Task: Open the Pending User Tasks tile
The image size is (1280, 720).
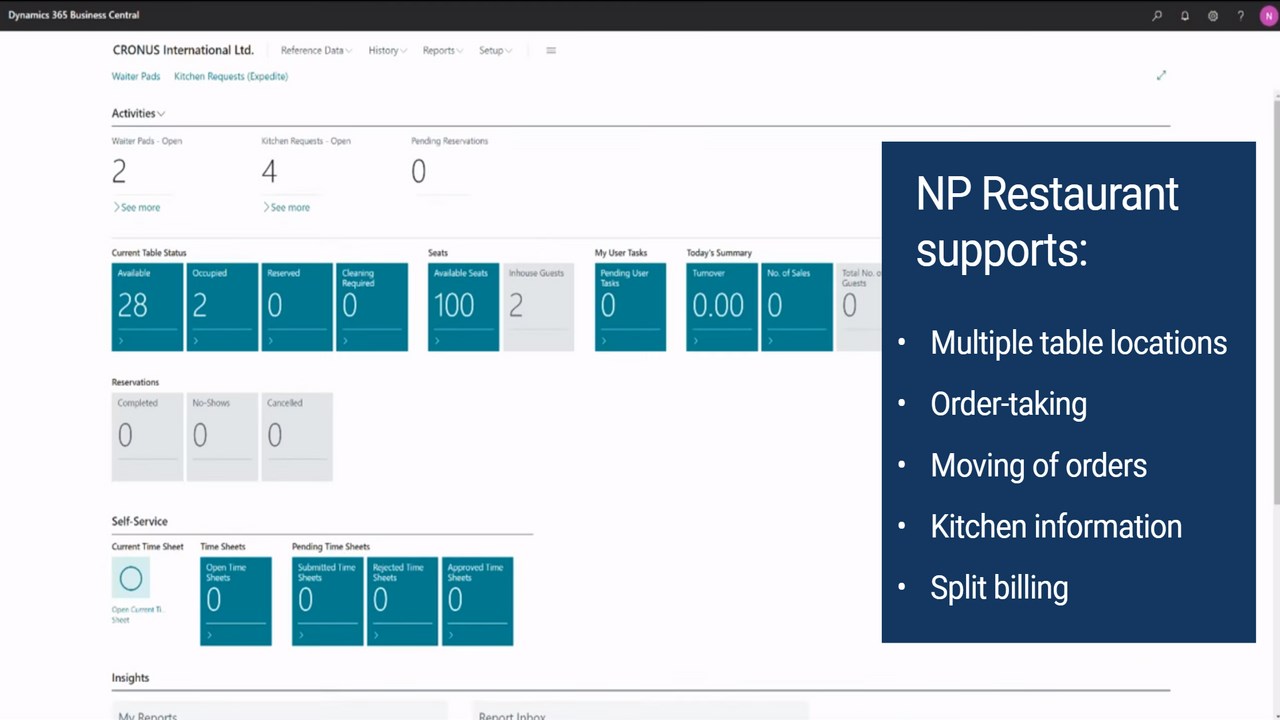Action: click(x=630, y=307)
